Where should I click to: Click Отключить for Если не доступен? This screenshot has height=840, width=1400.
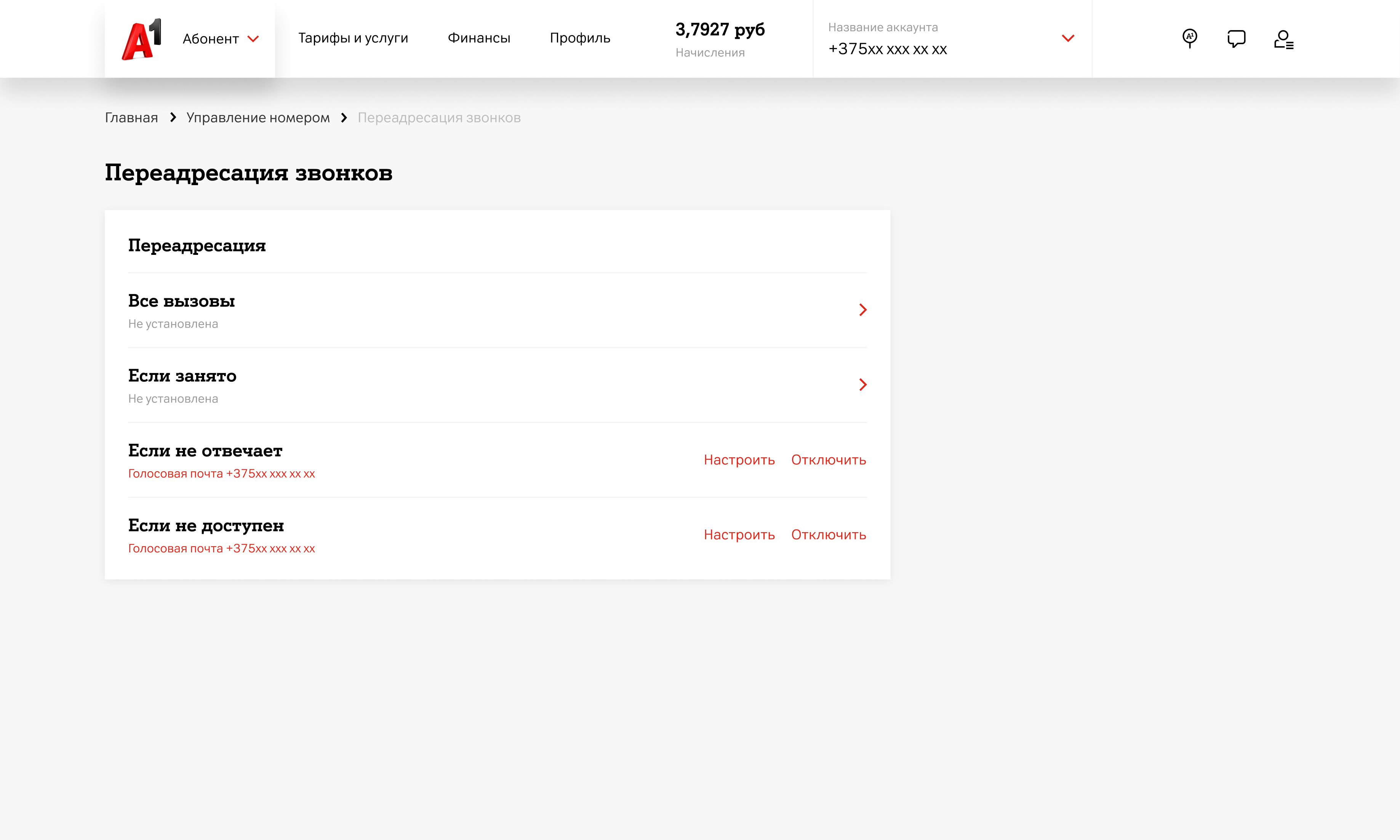(829, 534)
